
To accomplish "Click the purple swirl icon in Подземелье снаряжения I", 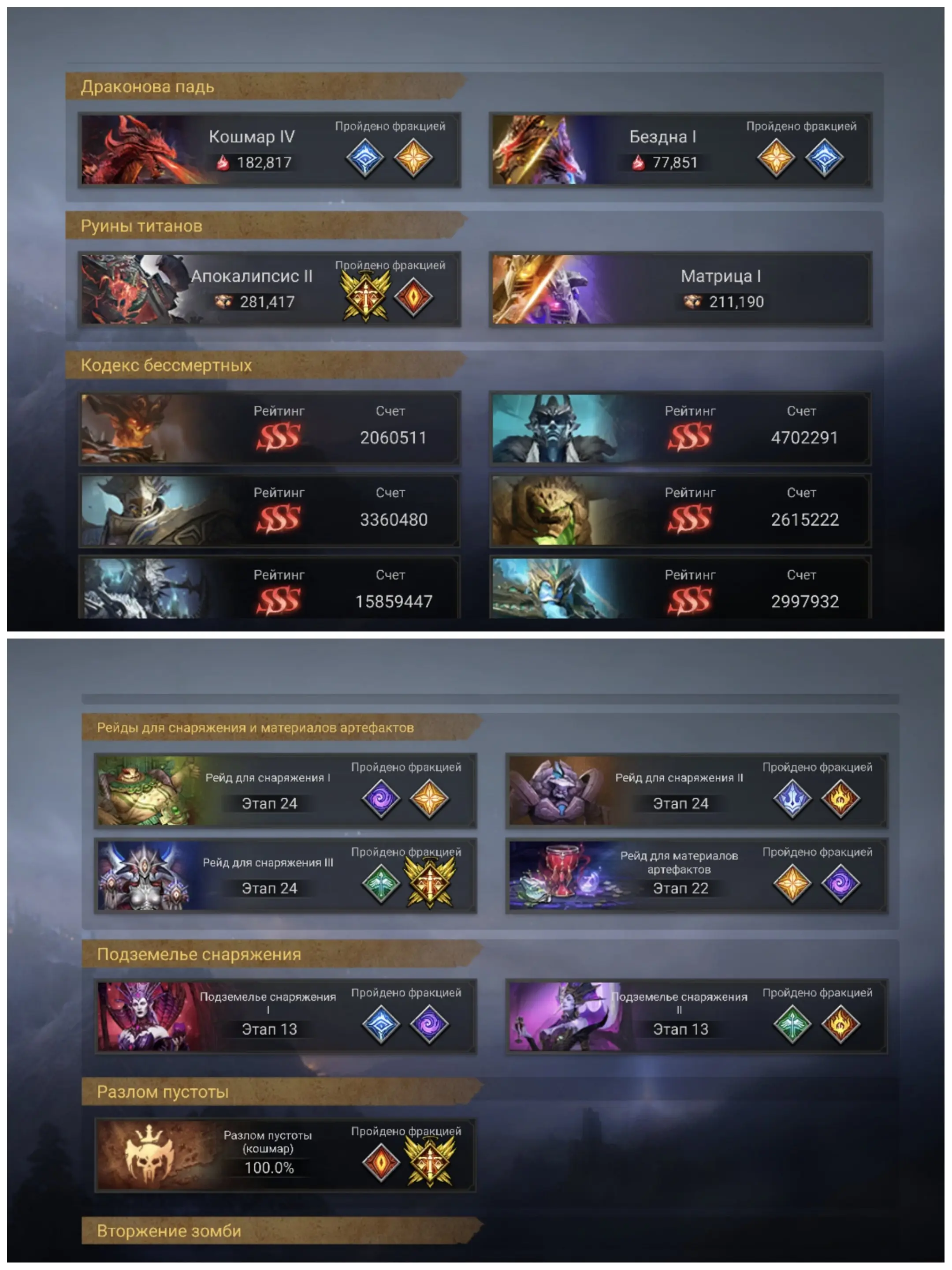I will point(429,1024).
